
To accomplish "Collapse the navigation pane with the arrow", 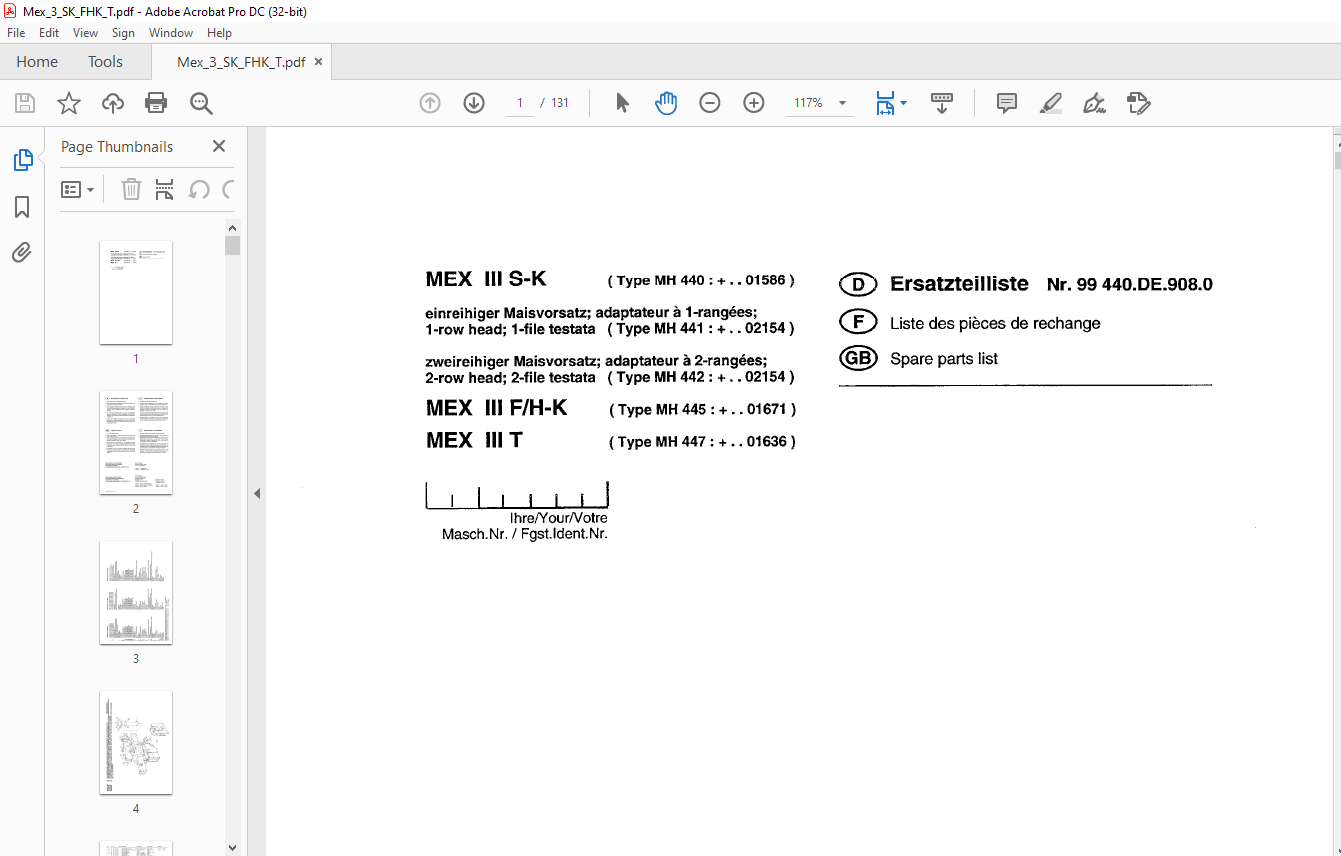I will point(256,493).
